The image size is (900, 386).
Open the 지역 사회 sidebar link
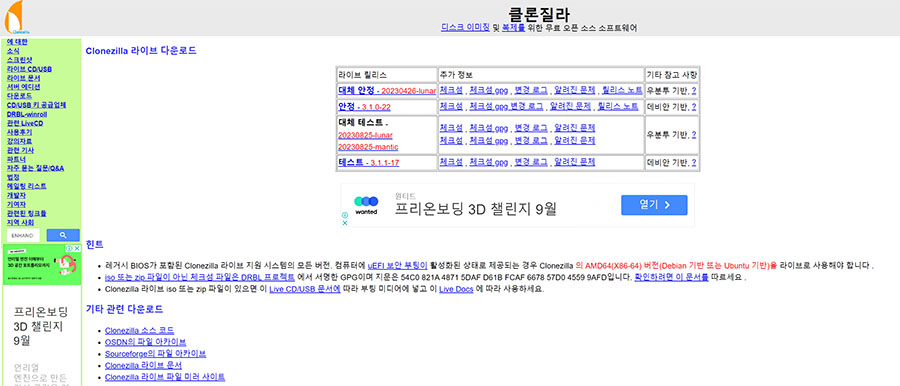(21, 222)
